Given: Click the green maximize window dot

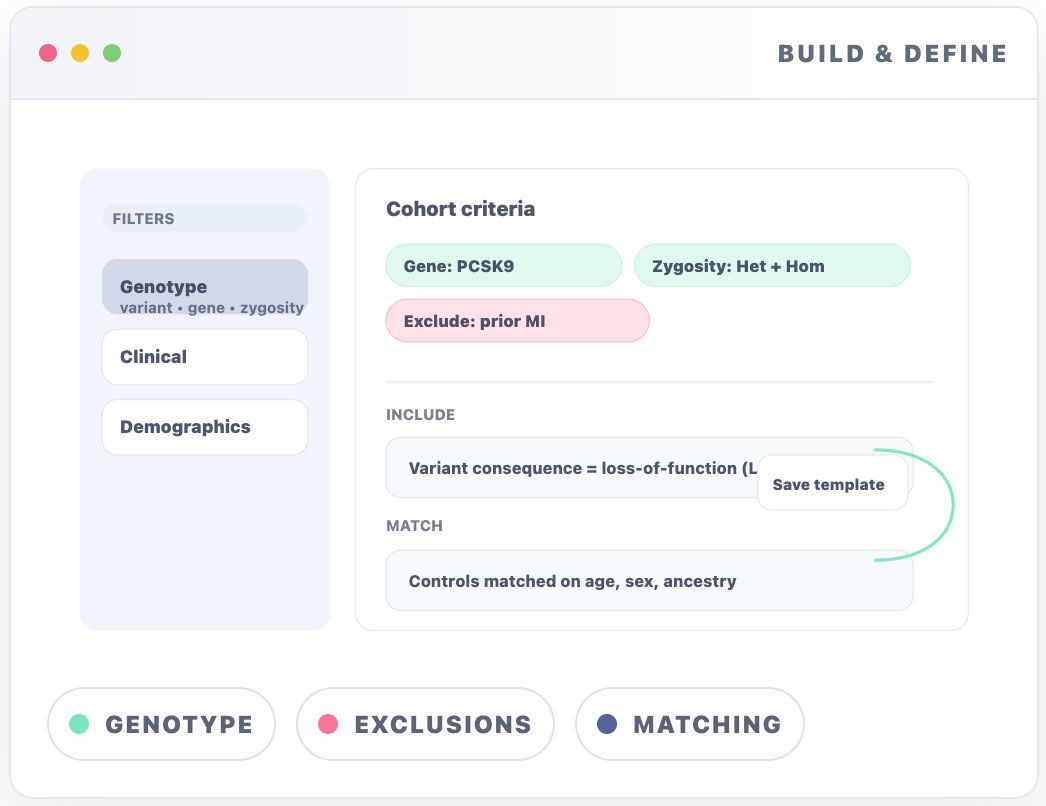Looking at the screenshot, I should pyautogui.click(x=112, y=53).
